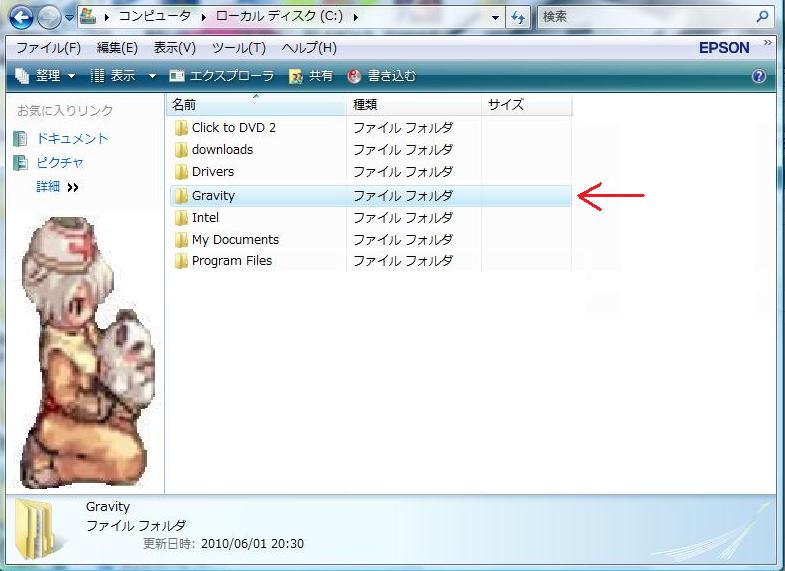The width and height of the screenshot is (785, 571).
Task: Click the folder icon of Program Files
Action: click(181, 261)
